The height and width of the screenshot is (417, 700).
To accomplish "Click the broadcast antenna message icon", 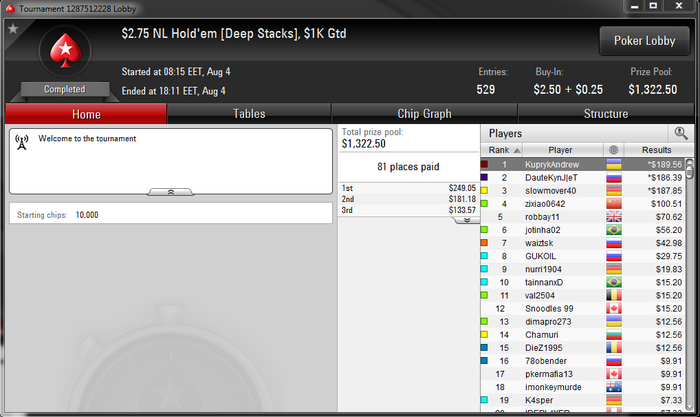I will 21,142.
